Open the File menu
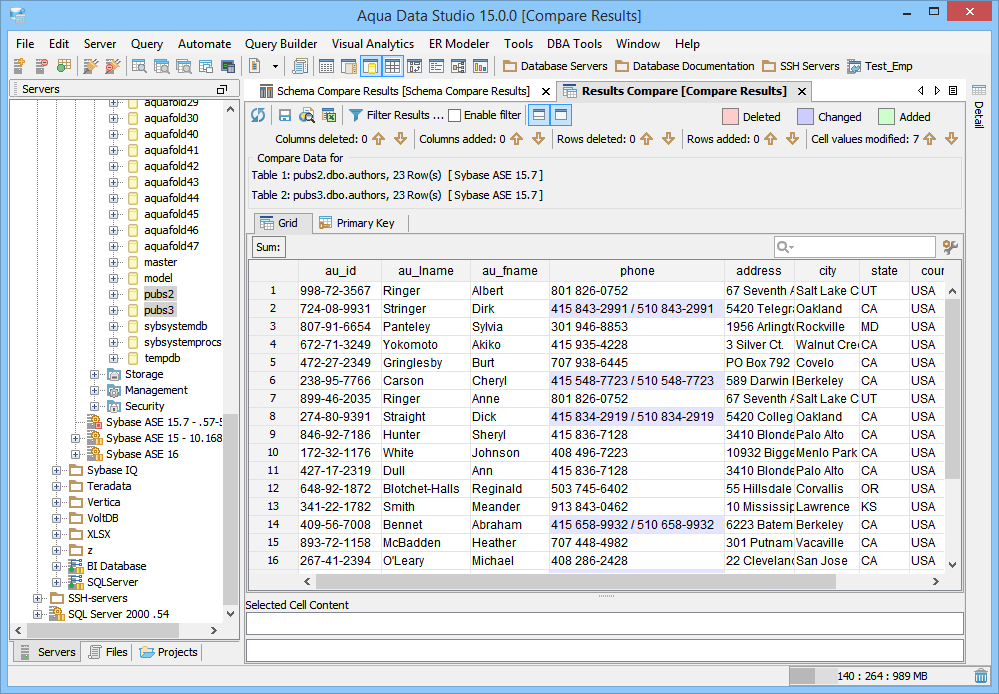Viewport: 999px width, 694px height. click(25, 44)
